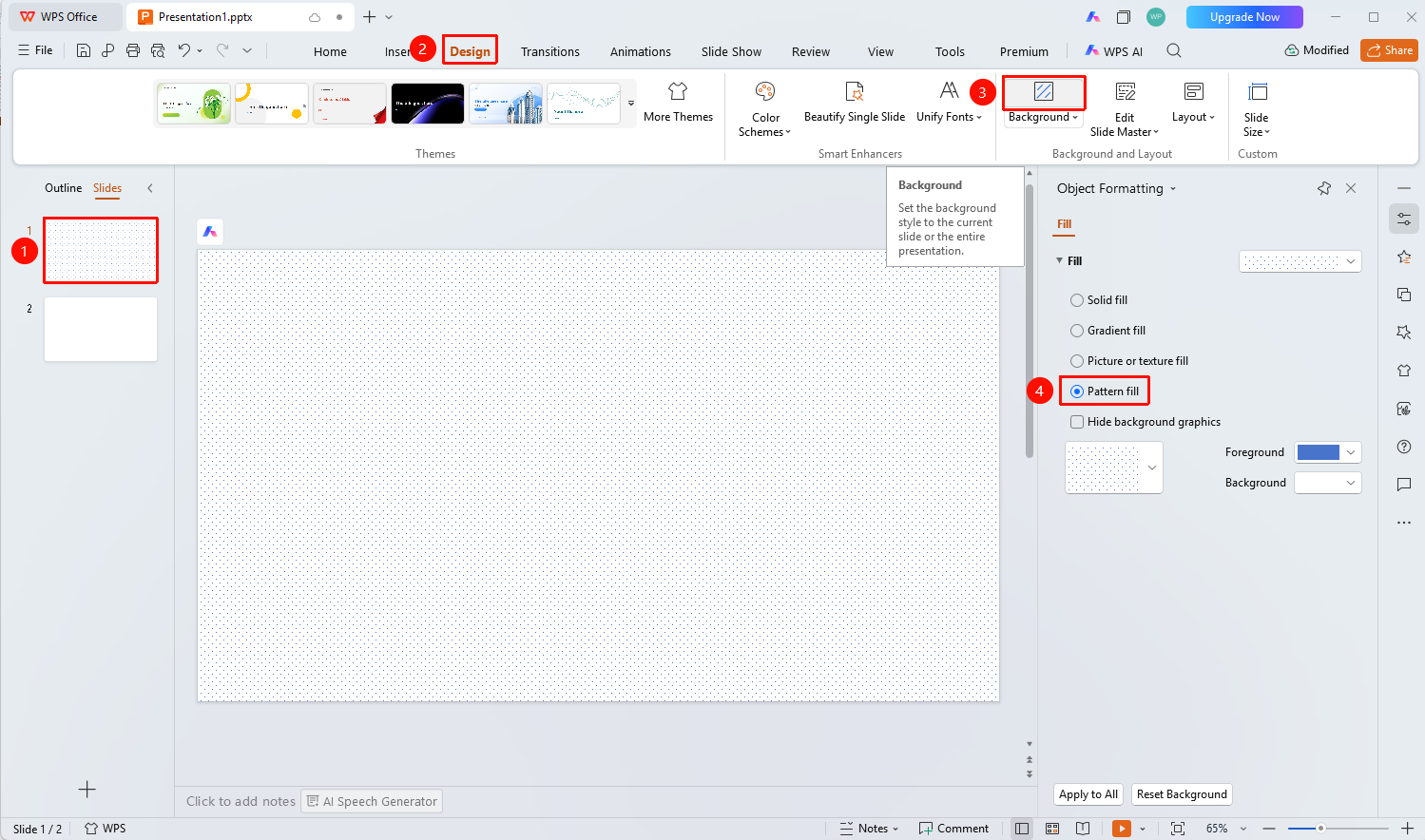Click the help question mark sidebar icon

pos(1404,447)
